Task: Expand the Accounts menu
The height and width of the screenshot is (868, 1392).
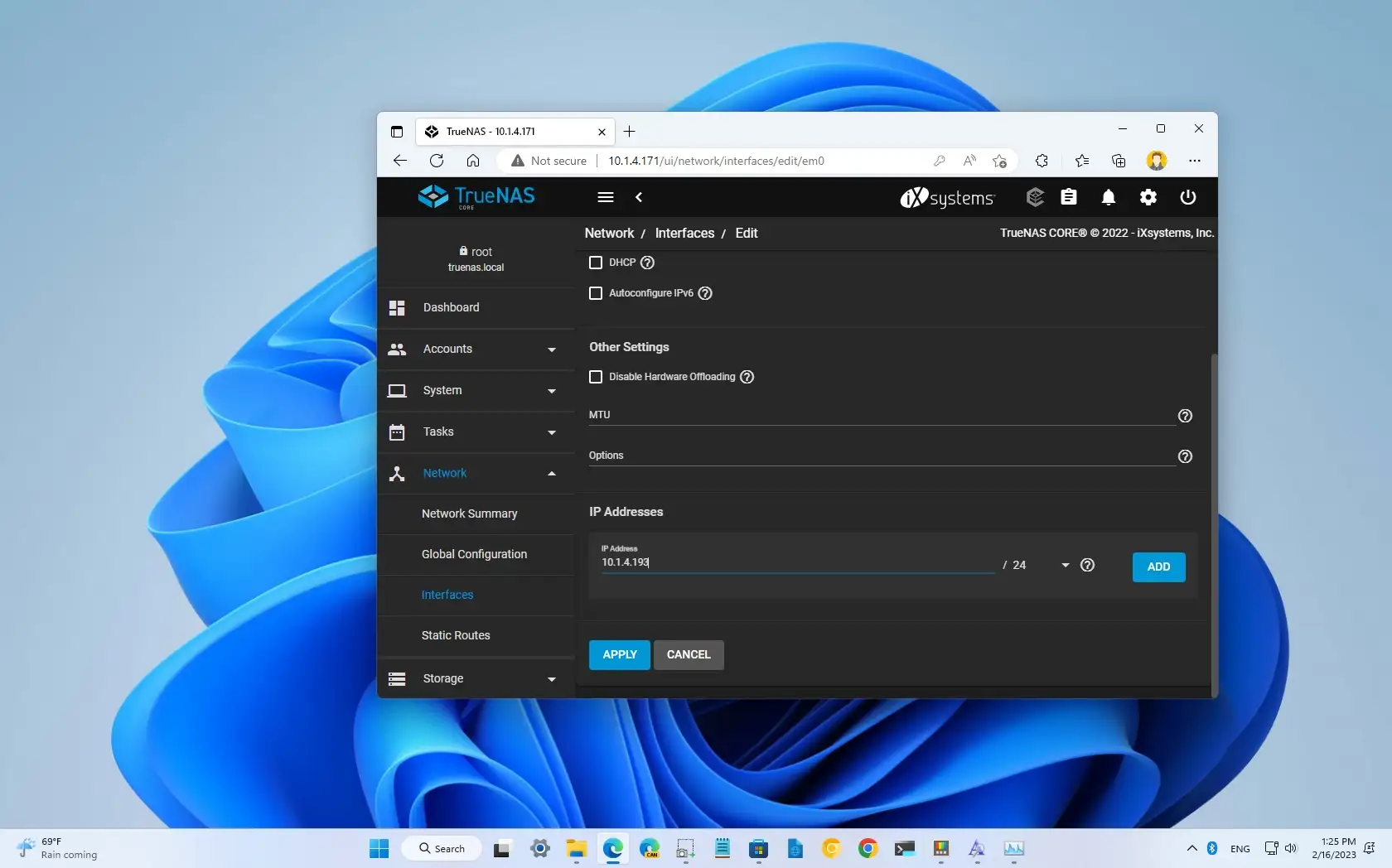Action: pos(476,350)
